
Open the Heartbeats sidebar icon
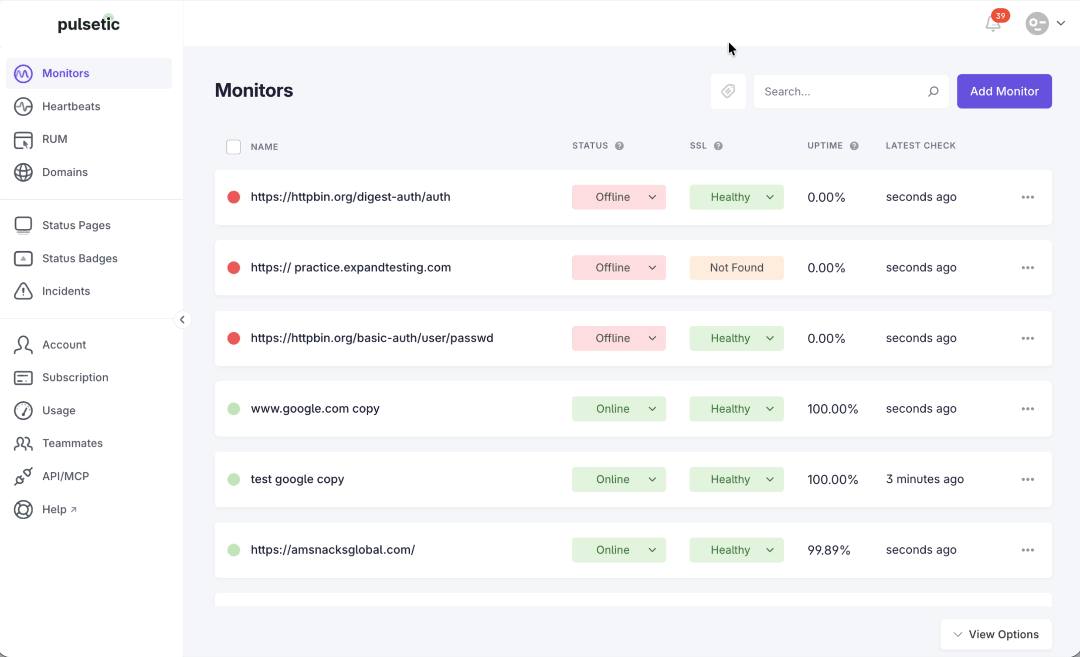tap(23, 106)
